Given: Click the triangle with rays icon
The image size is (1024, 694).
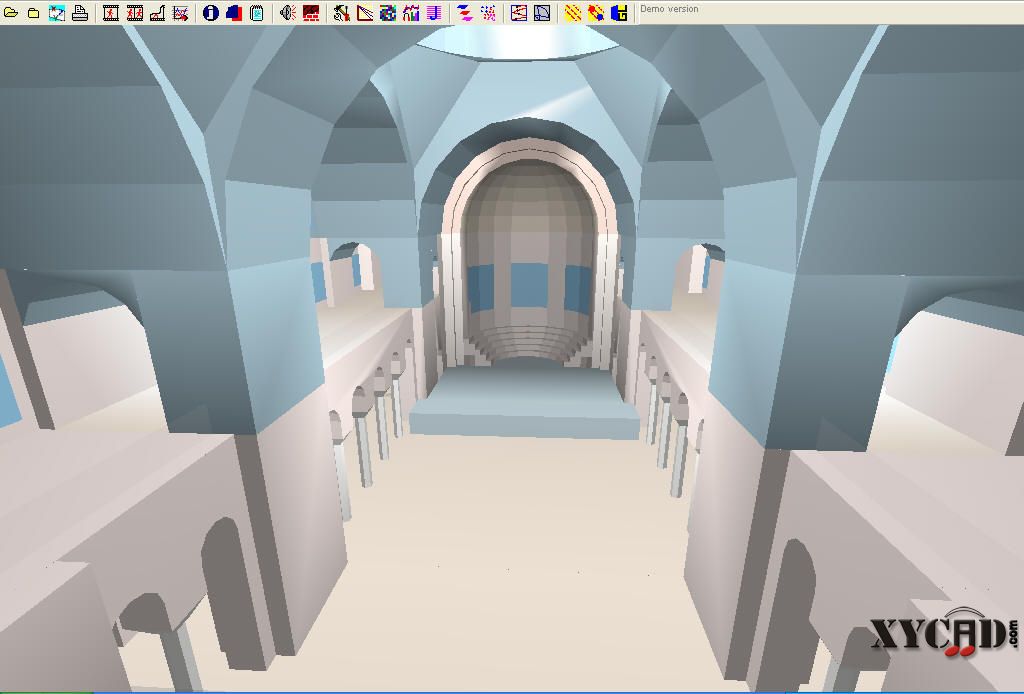Looking at the screenshot, I should point(364,12).
